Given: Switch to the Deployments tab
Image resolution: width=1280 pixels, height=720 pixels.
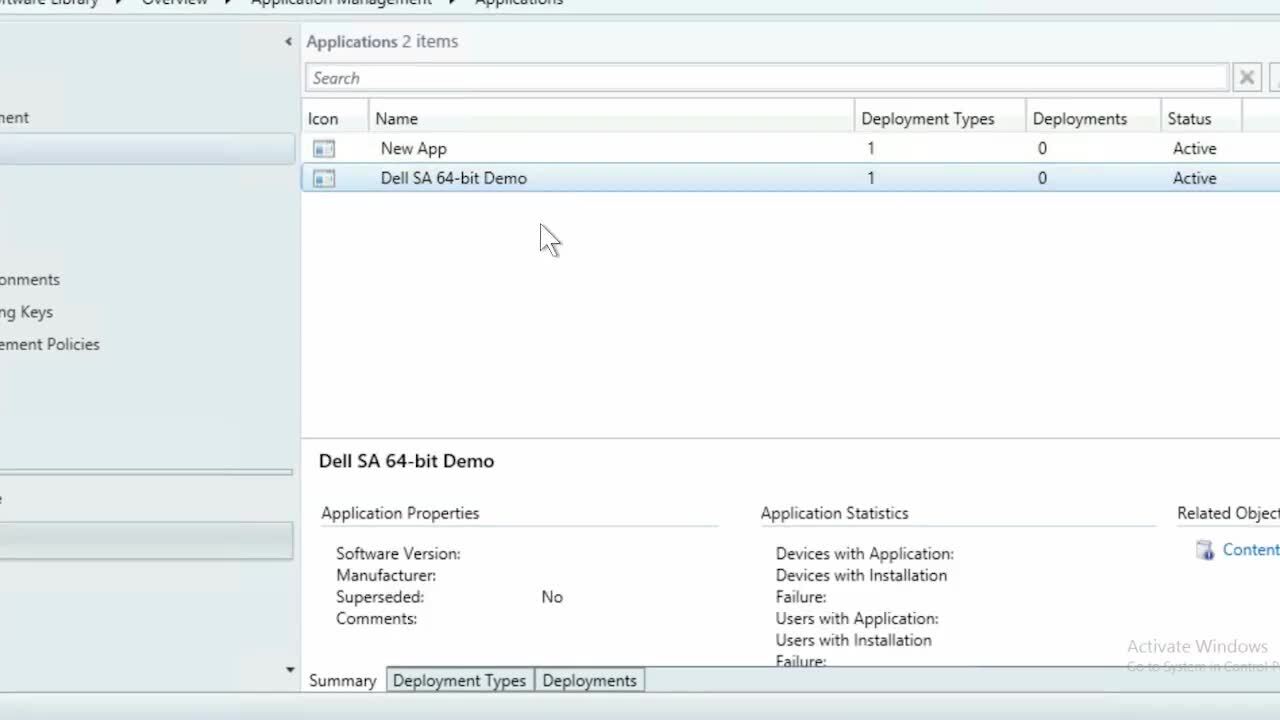Looking at the screenshot, I should 589,680.
